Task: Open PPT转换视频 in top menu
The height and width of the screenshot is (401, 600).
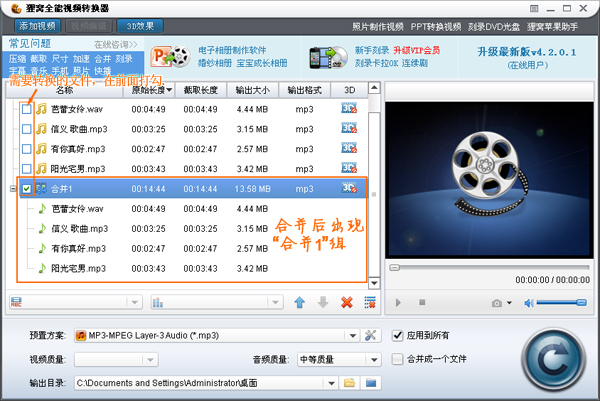Action: [434, 25]
